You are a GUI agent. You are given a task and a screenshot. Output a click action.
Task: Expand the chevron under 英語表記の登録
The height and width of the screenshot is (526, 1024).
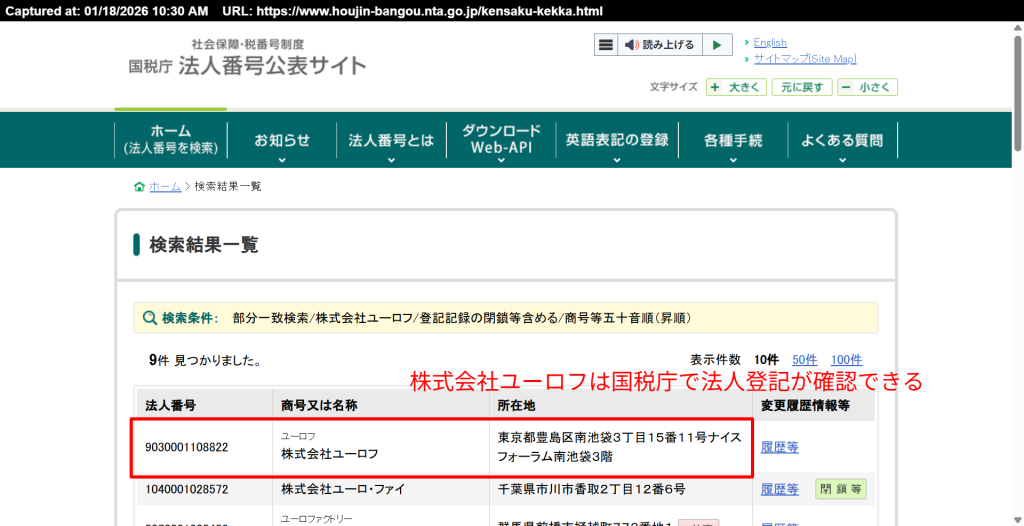pos(617,159)
